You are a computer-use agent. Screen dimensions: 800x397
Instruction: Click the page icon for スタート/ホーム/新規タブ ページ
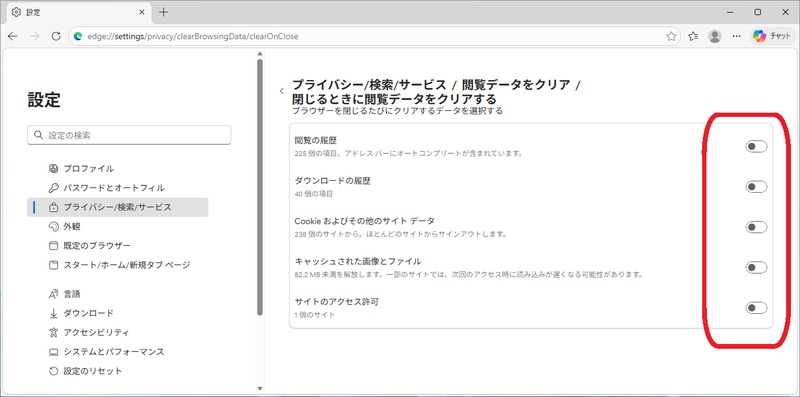(54, 265)
